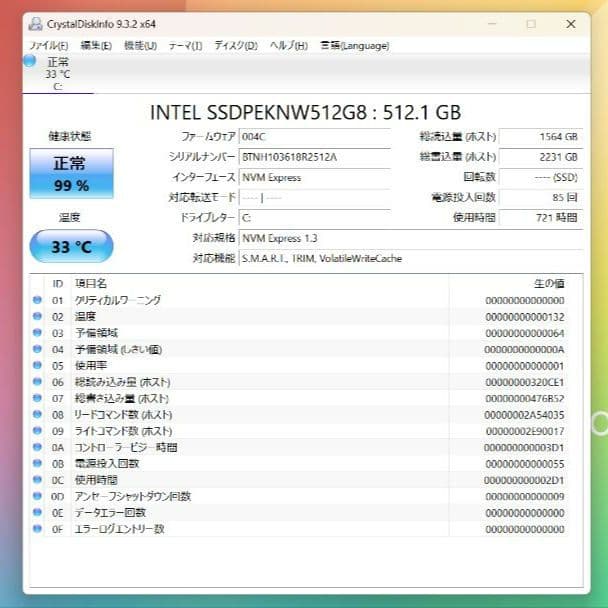Click the standard field NVM Express 1.3
The image size is (608, 608).
(411, 238)
